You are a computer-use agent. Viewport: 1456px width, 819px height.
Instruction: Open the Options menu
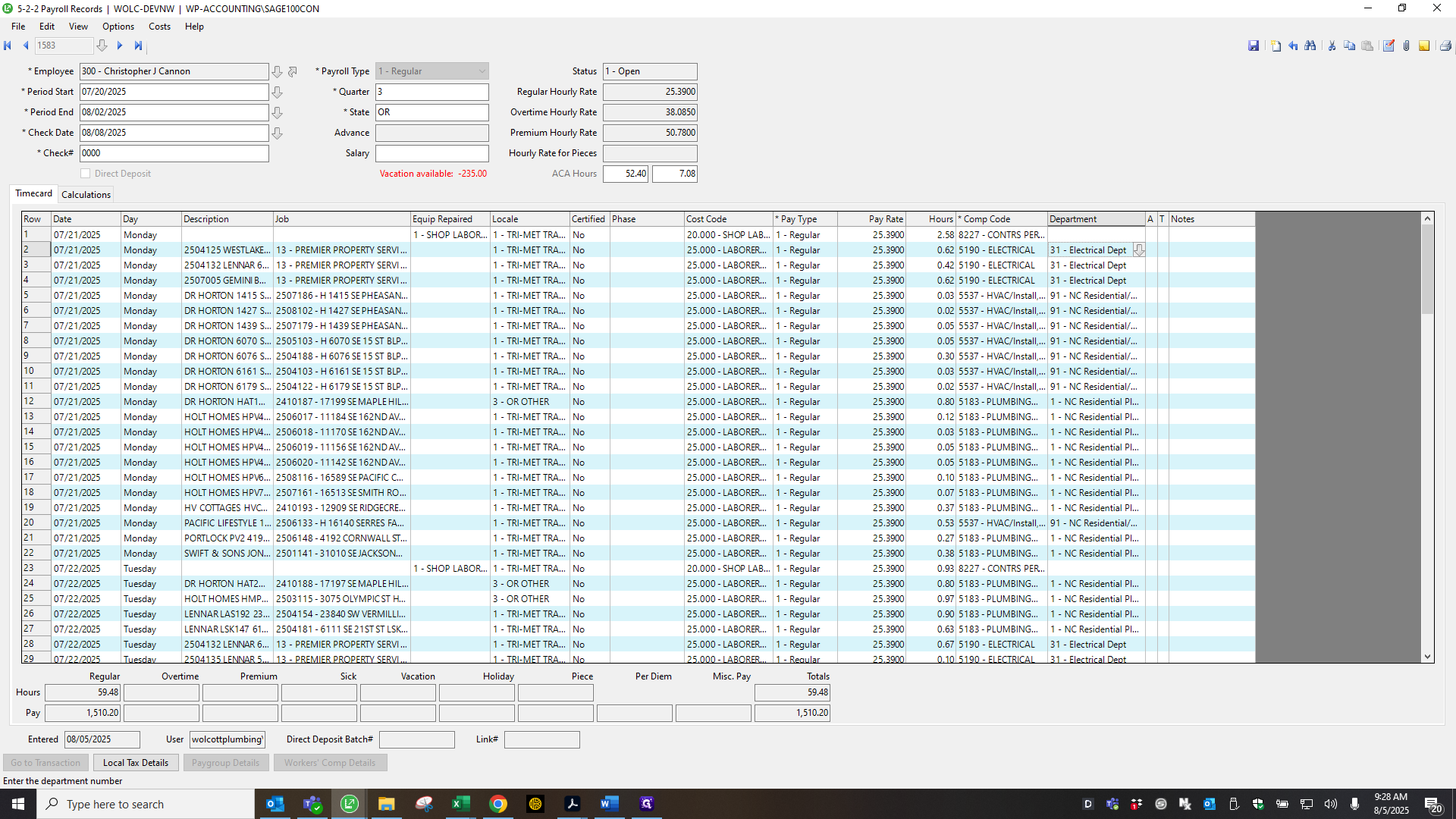point(118,27)
